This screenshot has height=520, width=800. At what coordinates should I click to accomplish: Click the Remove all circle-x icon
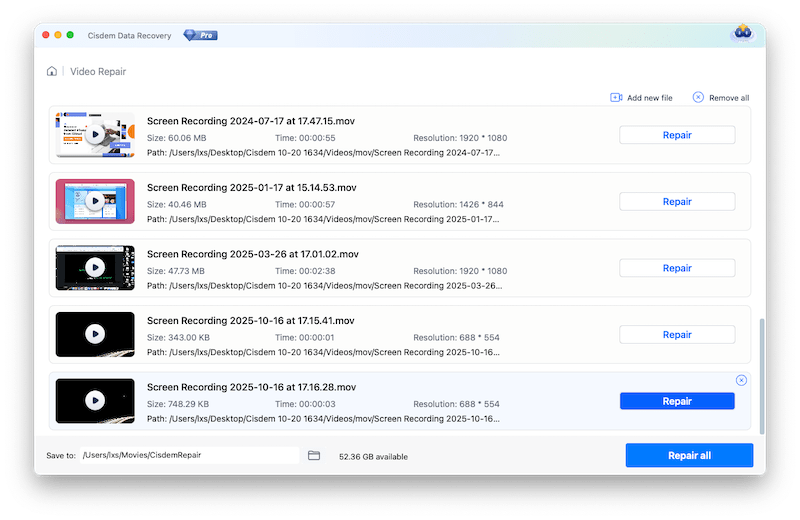coord(698,98)
